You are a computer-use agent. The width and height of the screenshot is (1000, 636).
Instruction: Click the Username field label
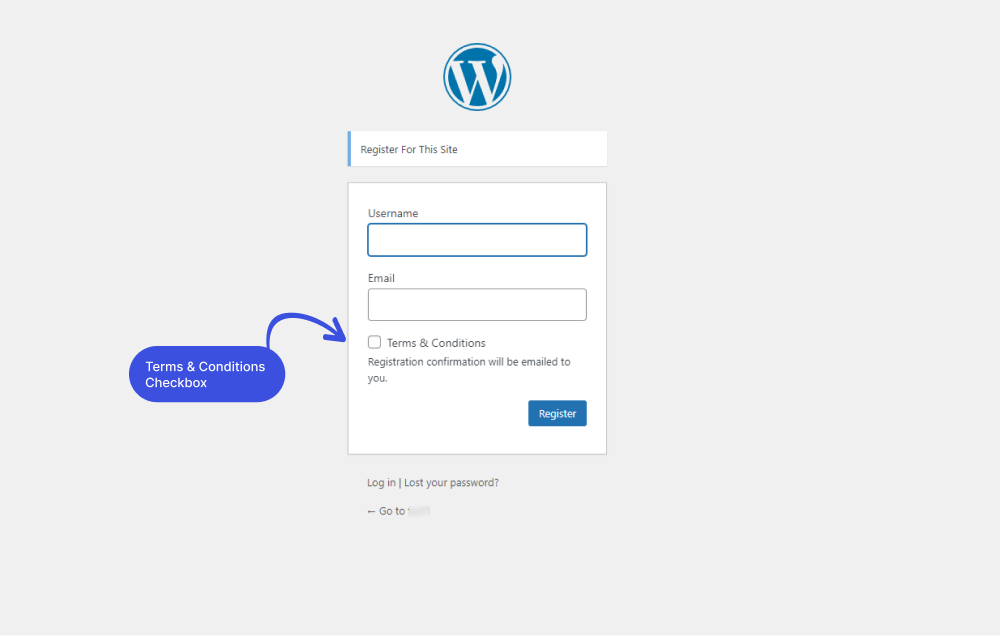point(393,213)
